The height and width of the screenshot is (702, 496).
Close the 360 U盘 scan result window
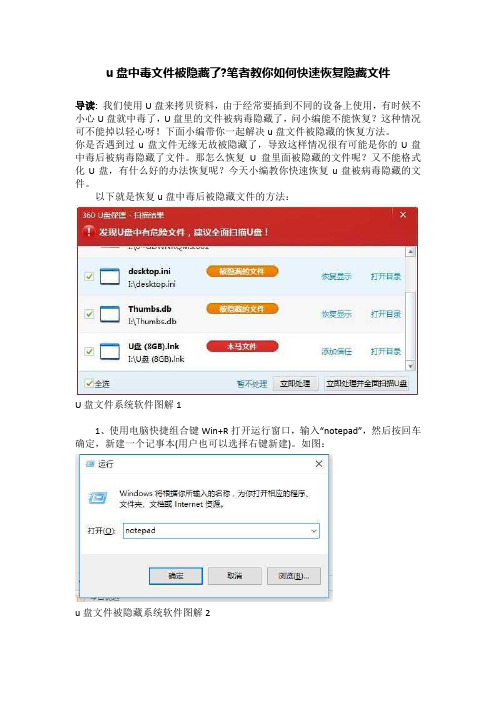[402, 215]
